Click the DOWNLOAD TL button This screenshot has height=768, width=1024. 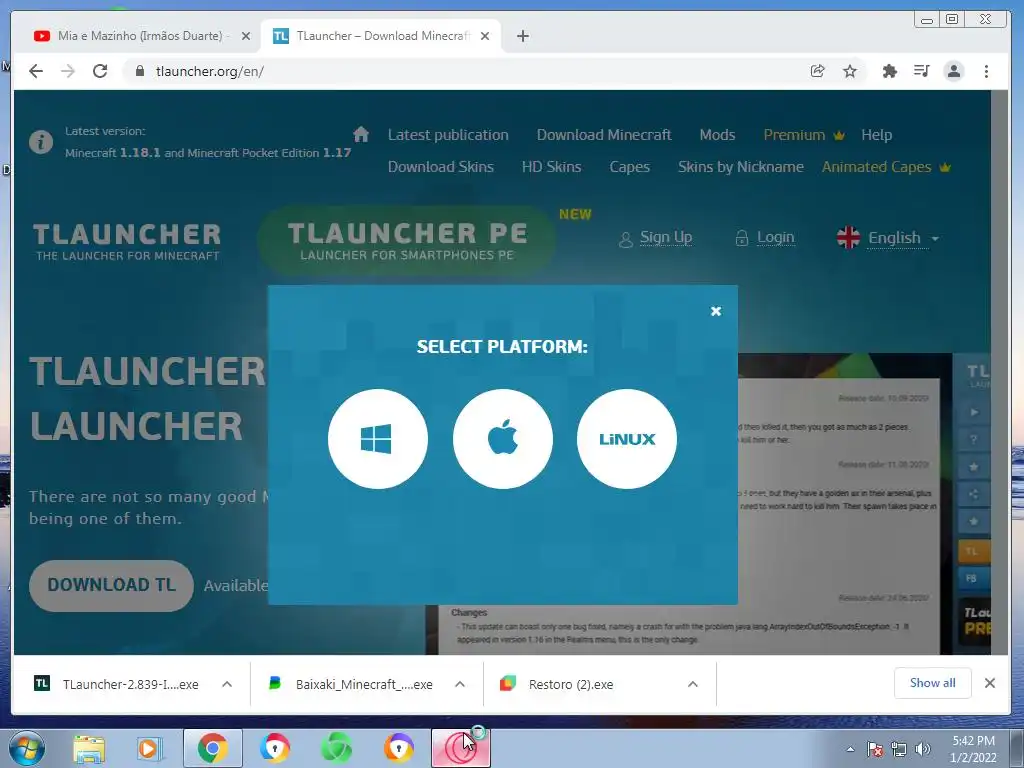[111, 585]
